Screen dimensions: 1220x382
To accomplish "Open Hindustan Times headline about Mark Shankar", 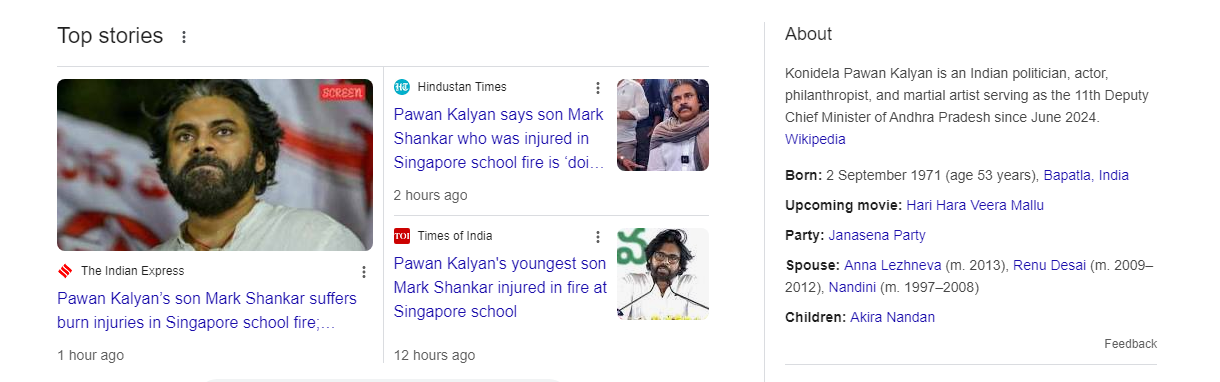I will [499, 138].
